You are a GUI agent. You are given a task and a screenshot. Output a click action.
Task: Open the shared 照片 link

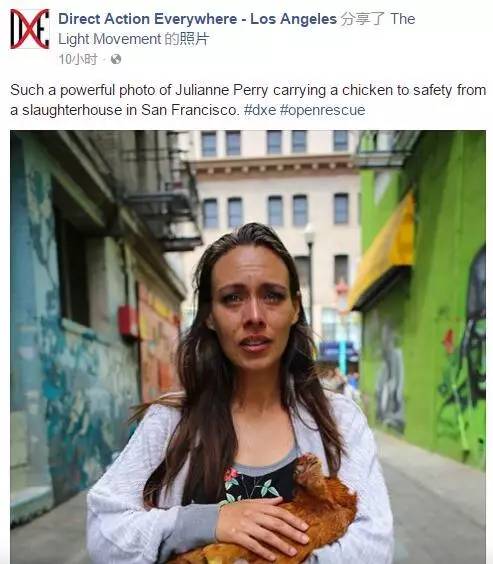[194, 39]
